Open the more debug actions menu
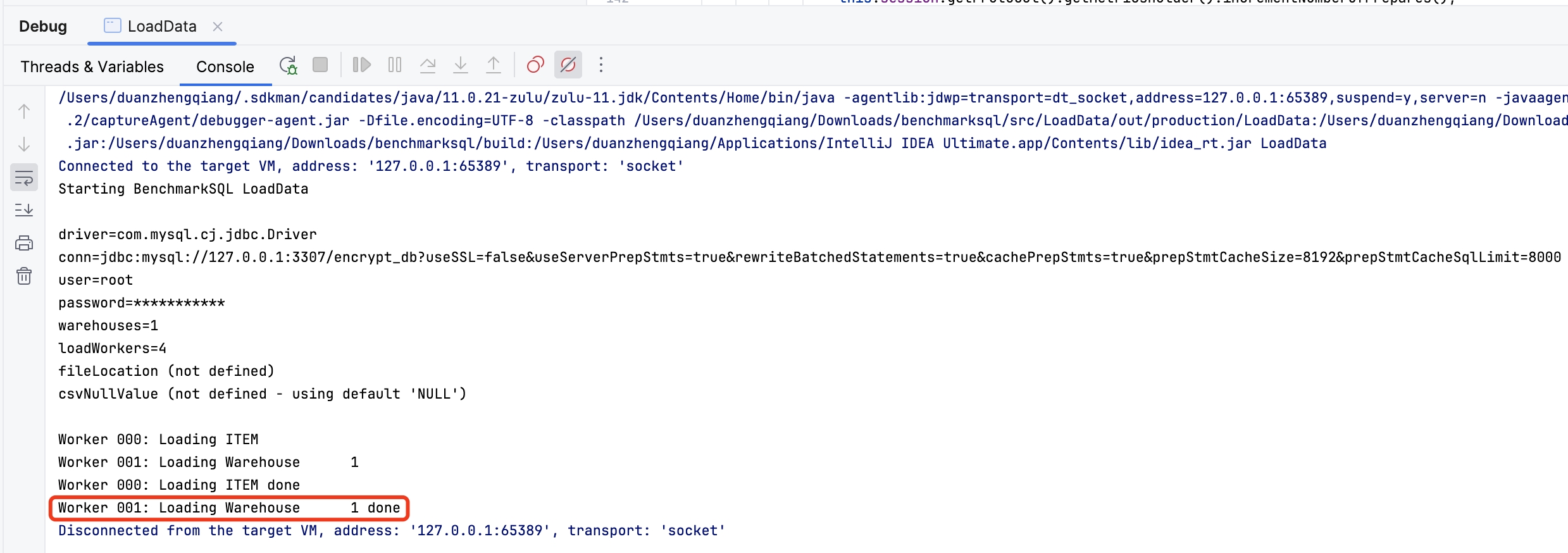1568x553 pixels. 601,65
